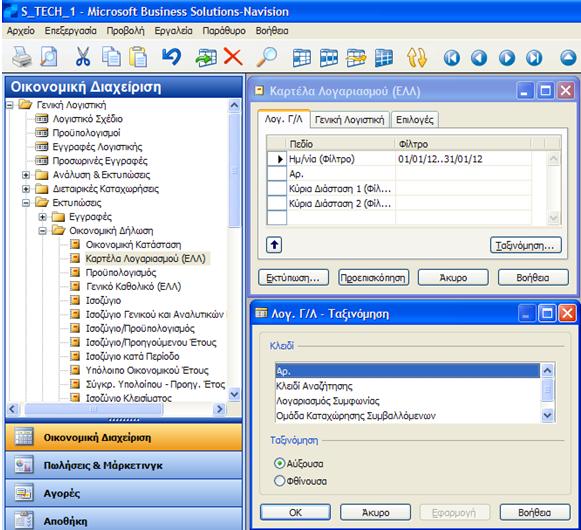The height and width of the screenshot is (530, 581).
Task: Click the Undo arrow icon
Action: 171,57
